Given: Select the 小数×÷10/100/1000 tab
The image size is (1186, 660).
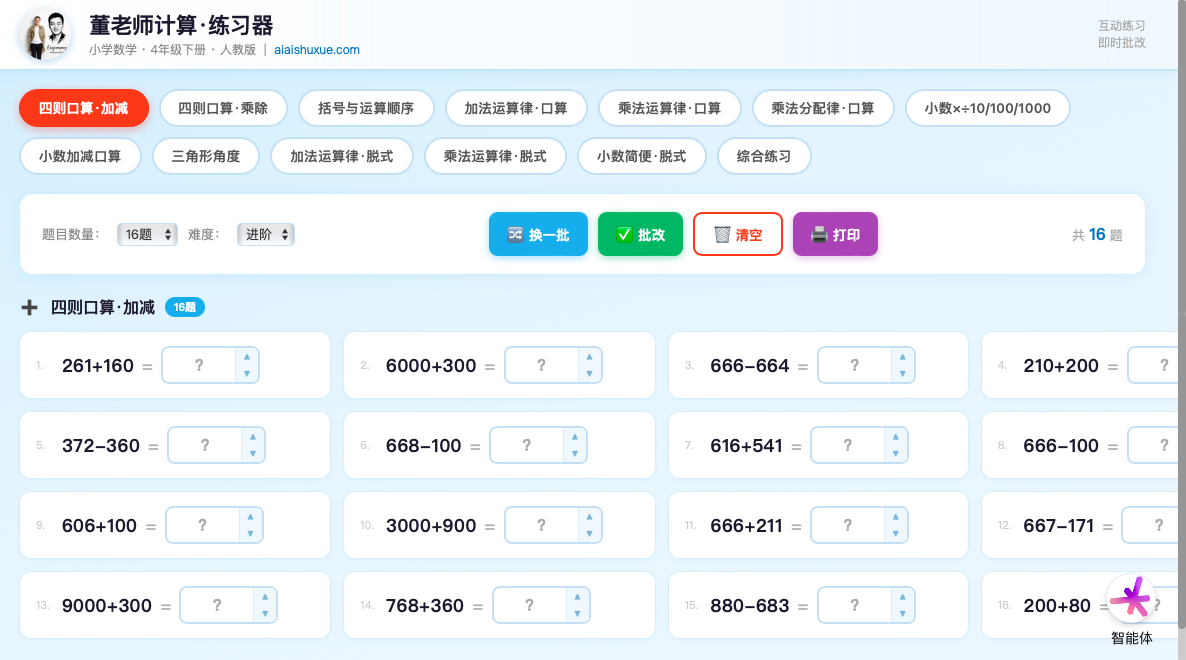Looking at the screenshot, I should click(987, 108).
